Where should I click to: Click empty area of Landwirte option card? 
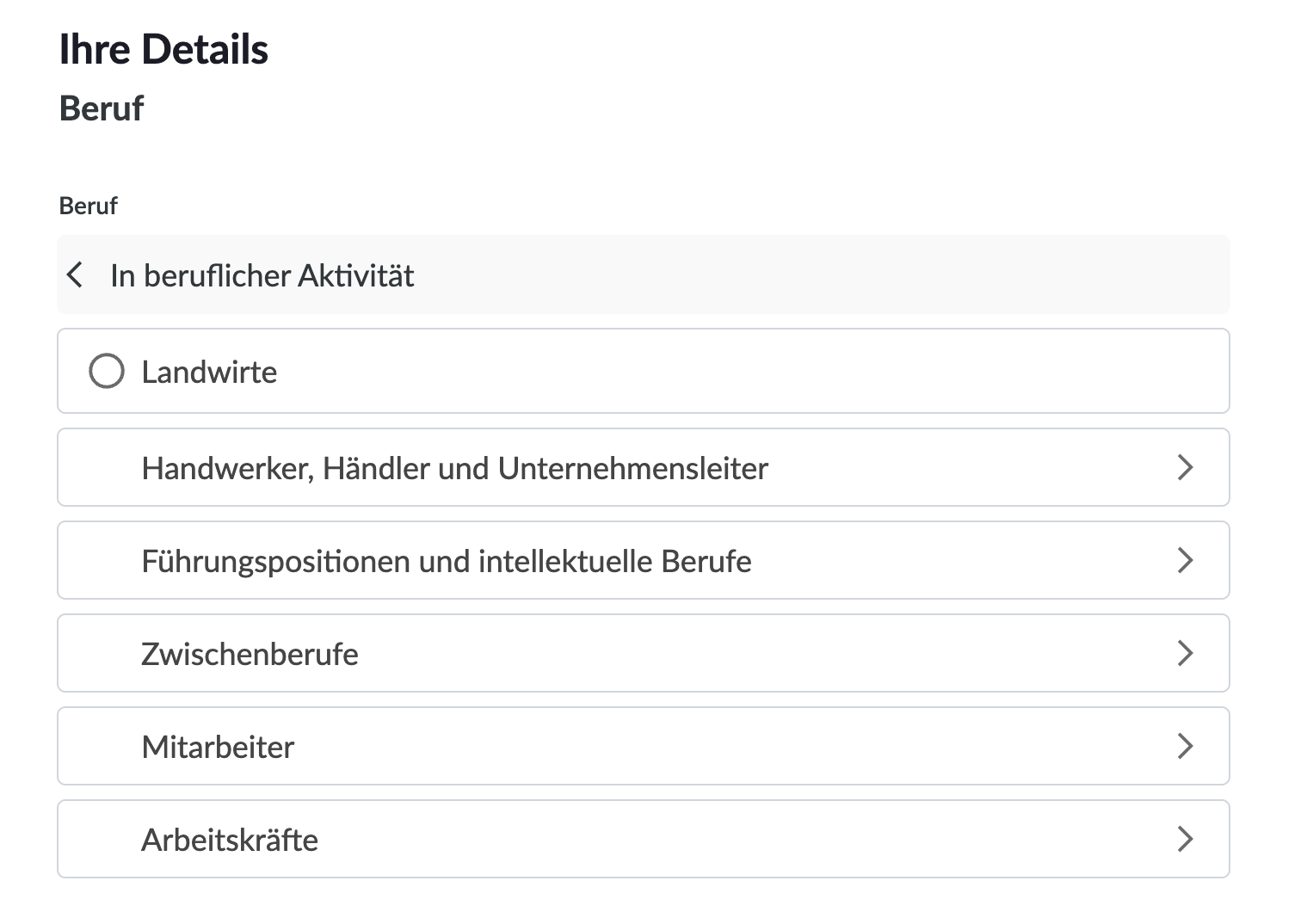[731, 372]
